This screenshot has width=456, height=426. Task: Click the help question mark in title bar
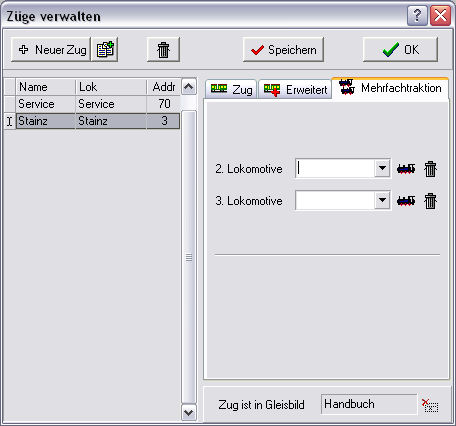[417, 15]
